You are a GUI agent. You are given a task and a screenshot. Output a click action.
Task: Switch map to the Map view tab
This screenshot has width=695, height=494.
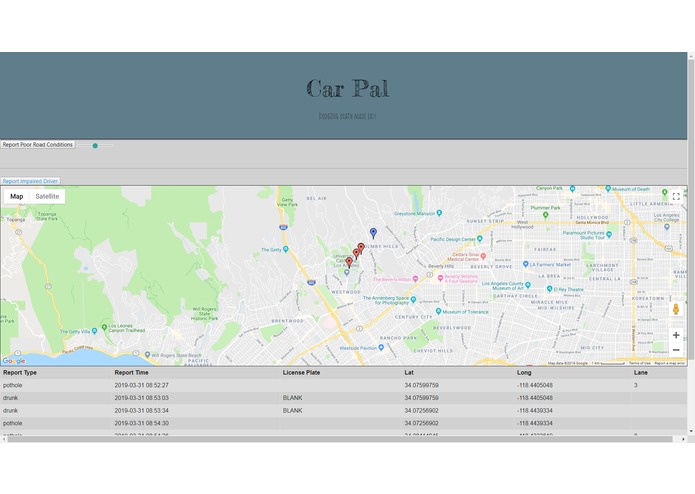tap(16, 196)
